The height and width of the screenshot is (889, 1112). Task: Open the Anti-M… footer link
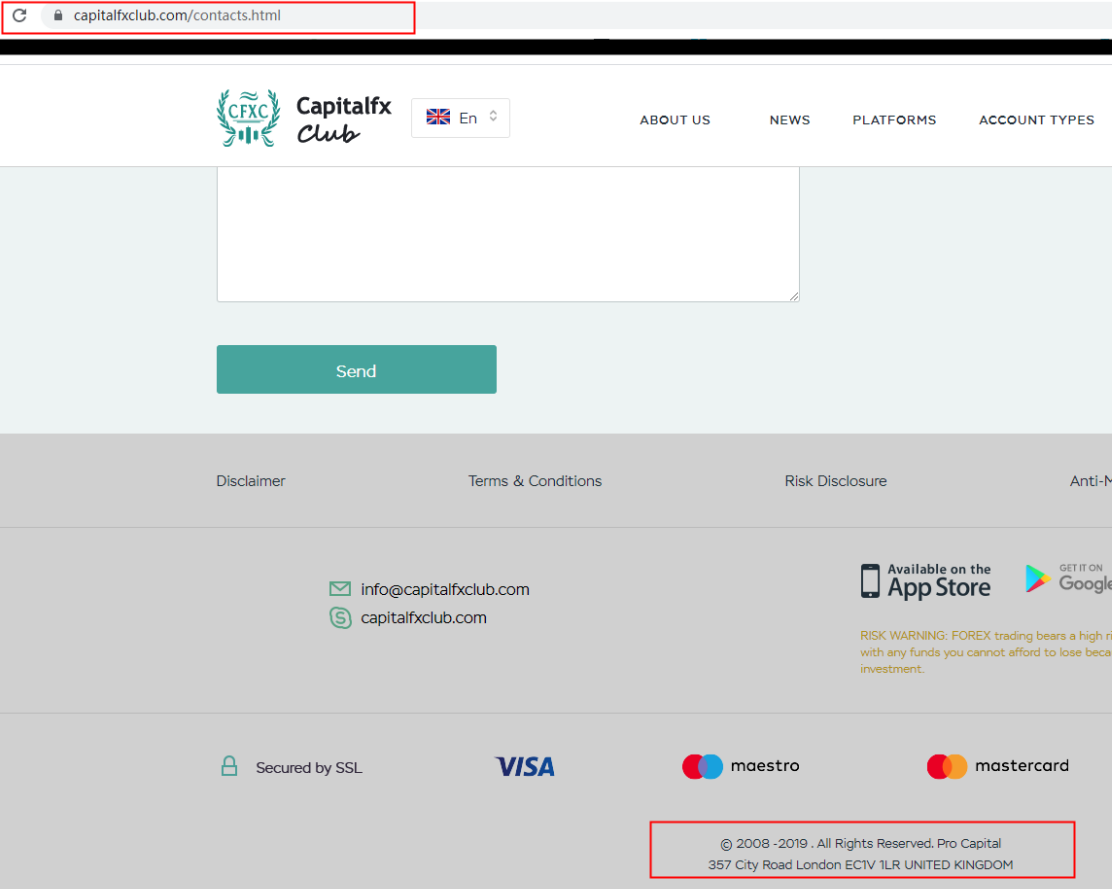click(1091, 481)
